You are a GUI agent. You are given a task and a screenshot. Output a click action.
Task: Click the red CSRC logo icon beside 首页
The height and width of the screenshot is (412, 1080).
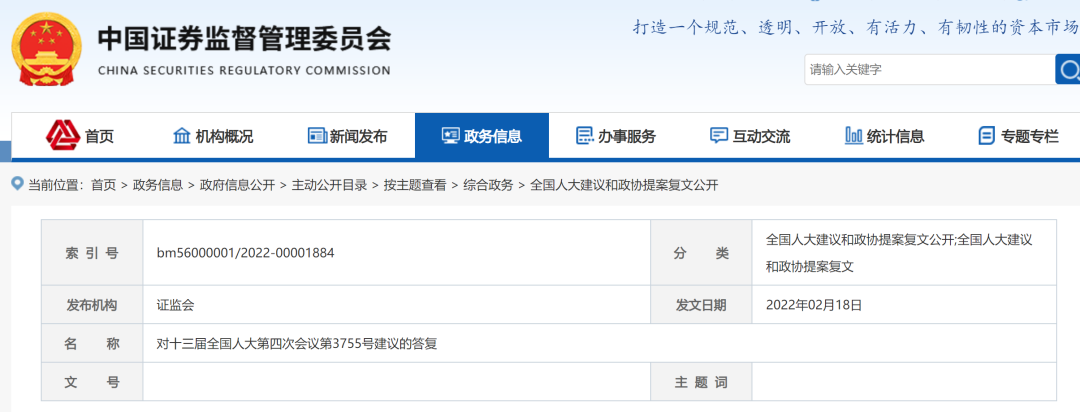[63, 136]
